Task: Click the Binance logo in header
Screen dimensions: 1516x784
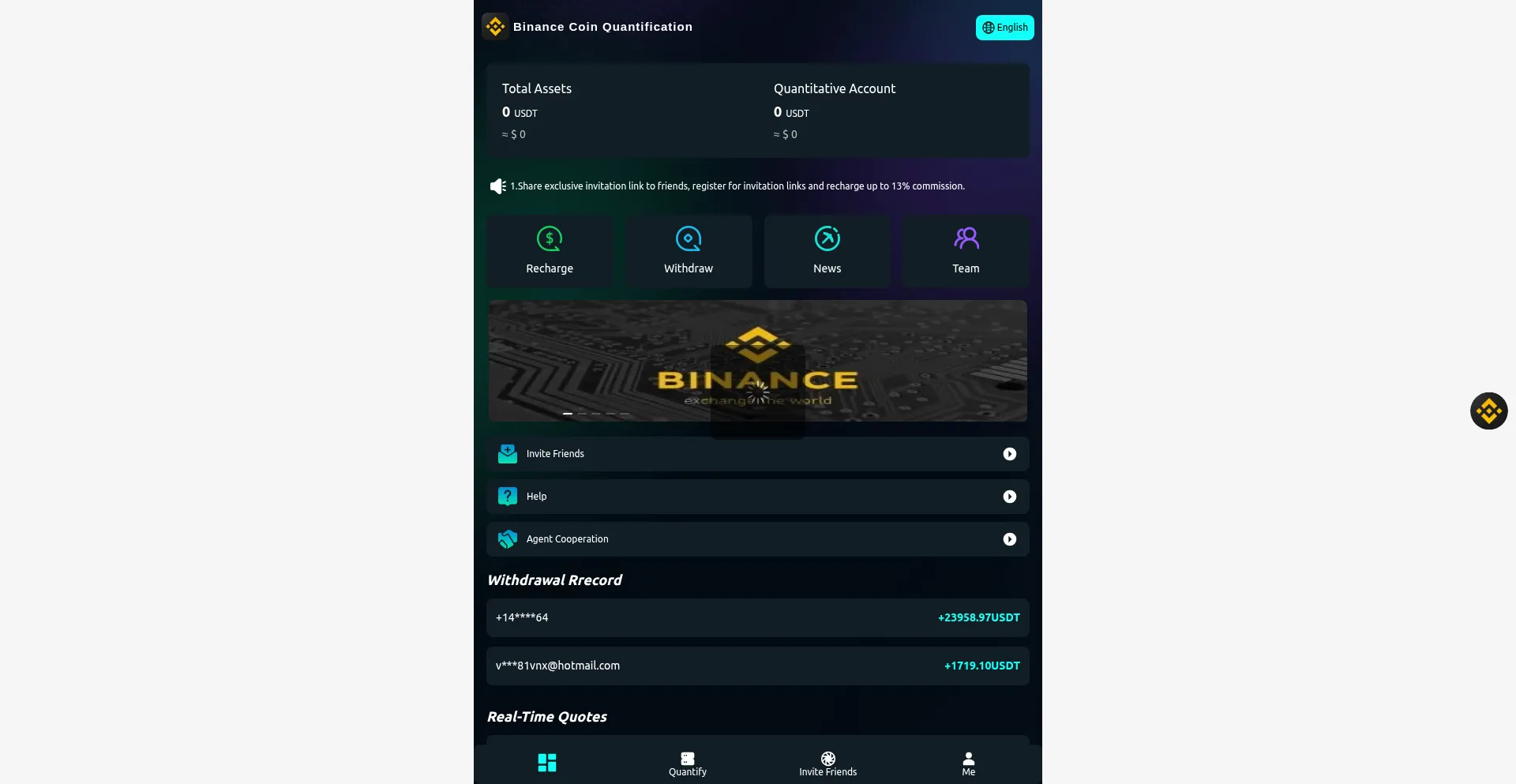Action: (x=495, y=27)
